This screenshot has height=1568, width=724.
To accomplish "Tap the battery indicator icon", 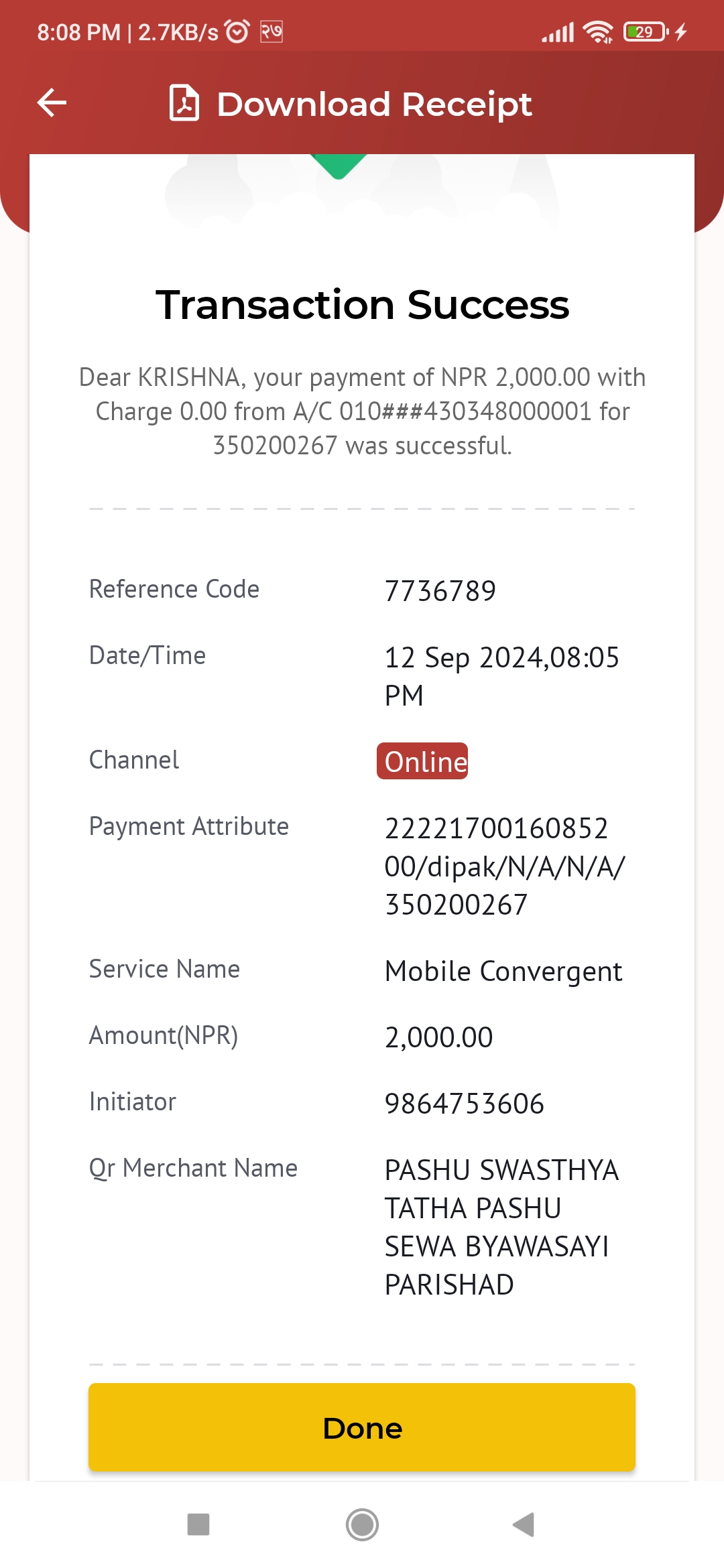I will click(x=646, y=31).
